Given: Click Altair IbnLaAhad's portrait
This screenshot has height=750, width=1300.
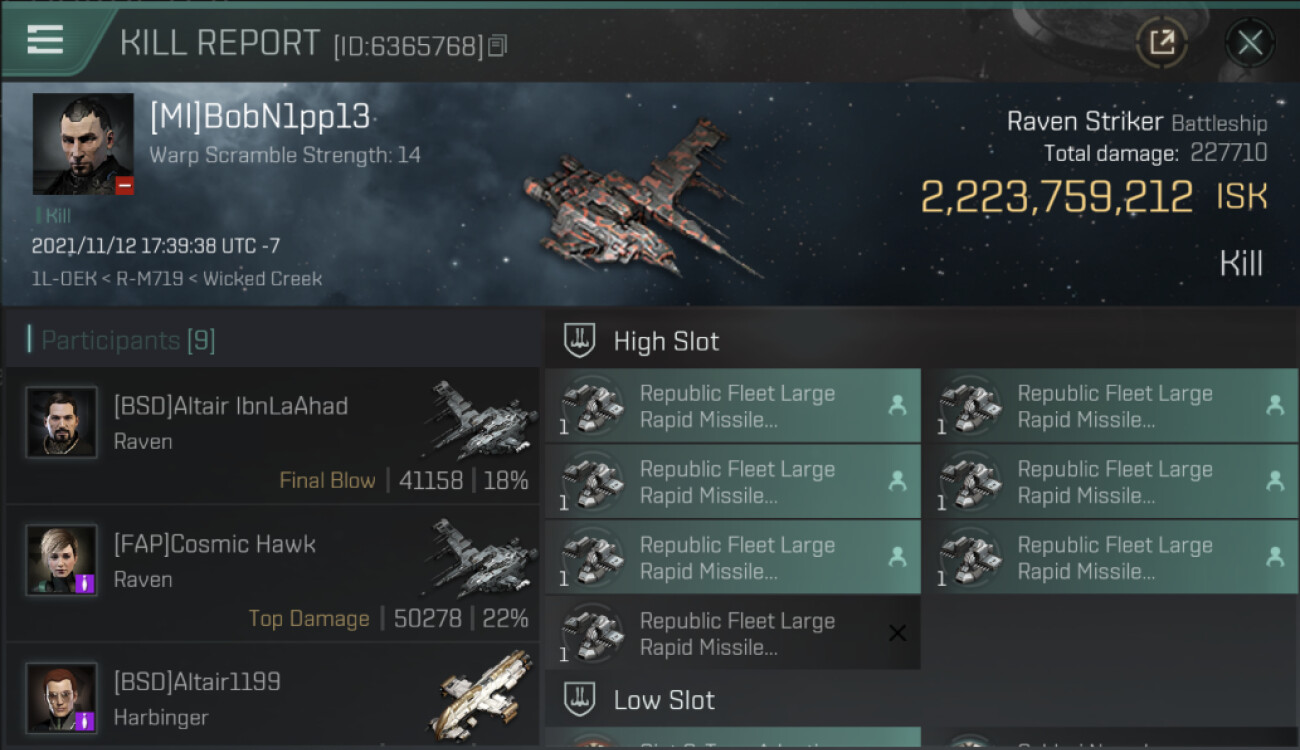Looking at the screenshot, I should tap(62, 422).
